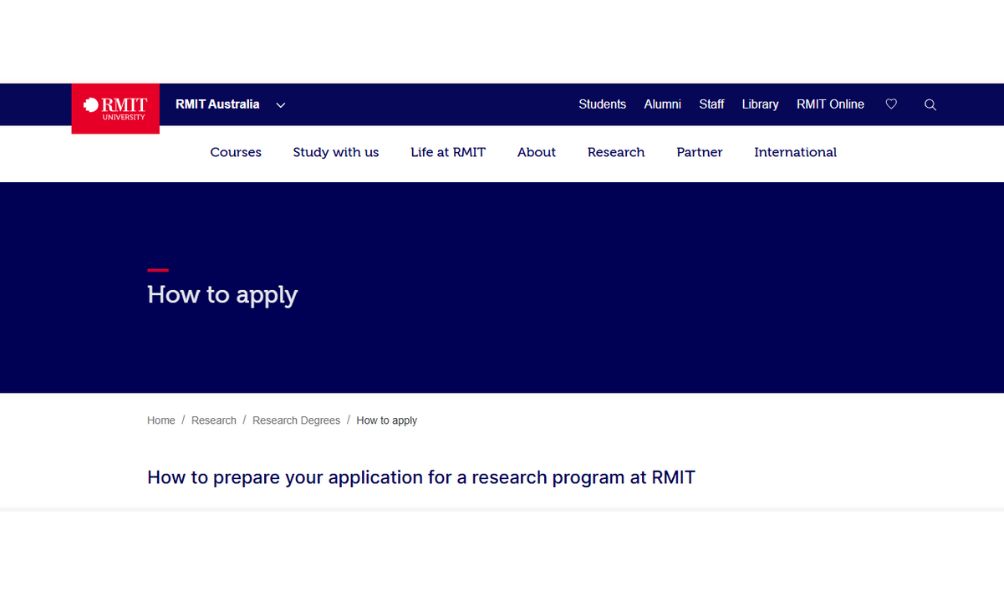Go to Home breadcrumb
The width and height of the screenshot is (1004, 591).
pos(161,420)
